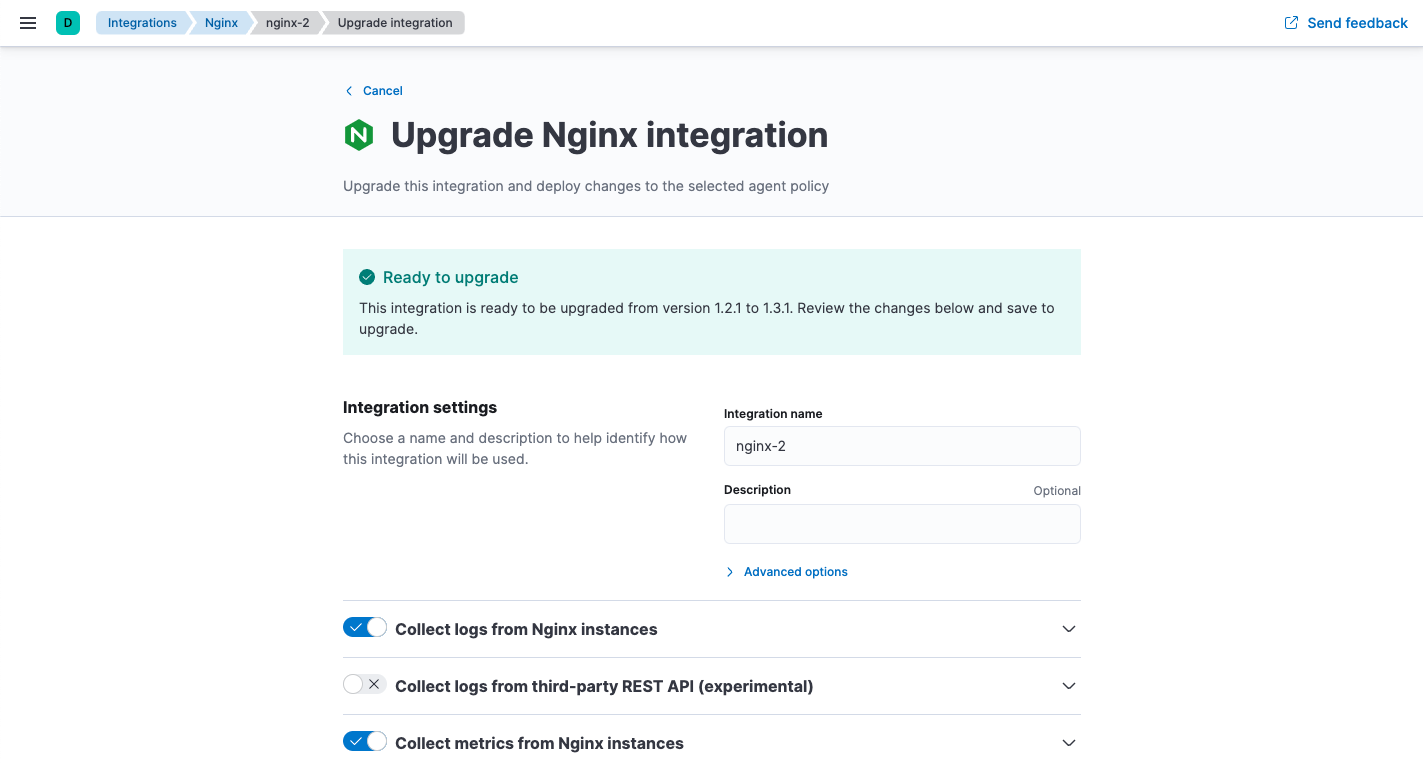Enable collecting logs from third-party REST API
This screenshot has width=1423, height=765.
(x=364, y=683)
